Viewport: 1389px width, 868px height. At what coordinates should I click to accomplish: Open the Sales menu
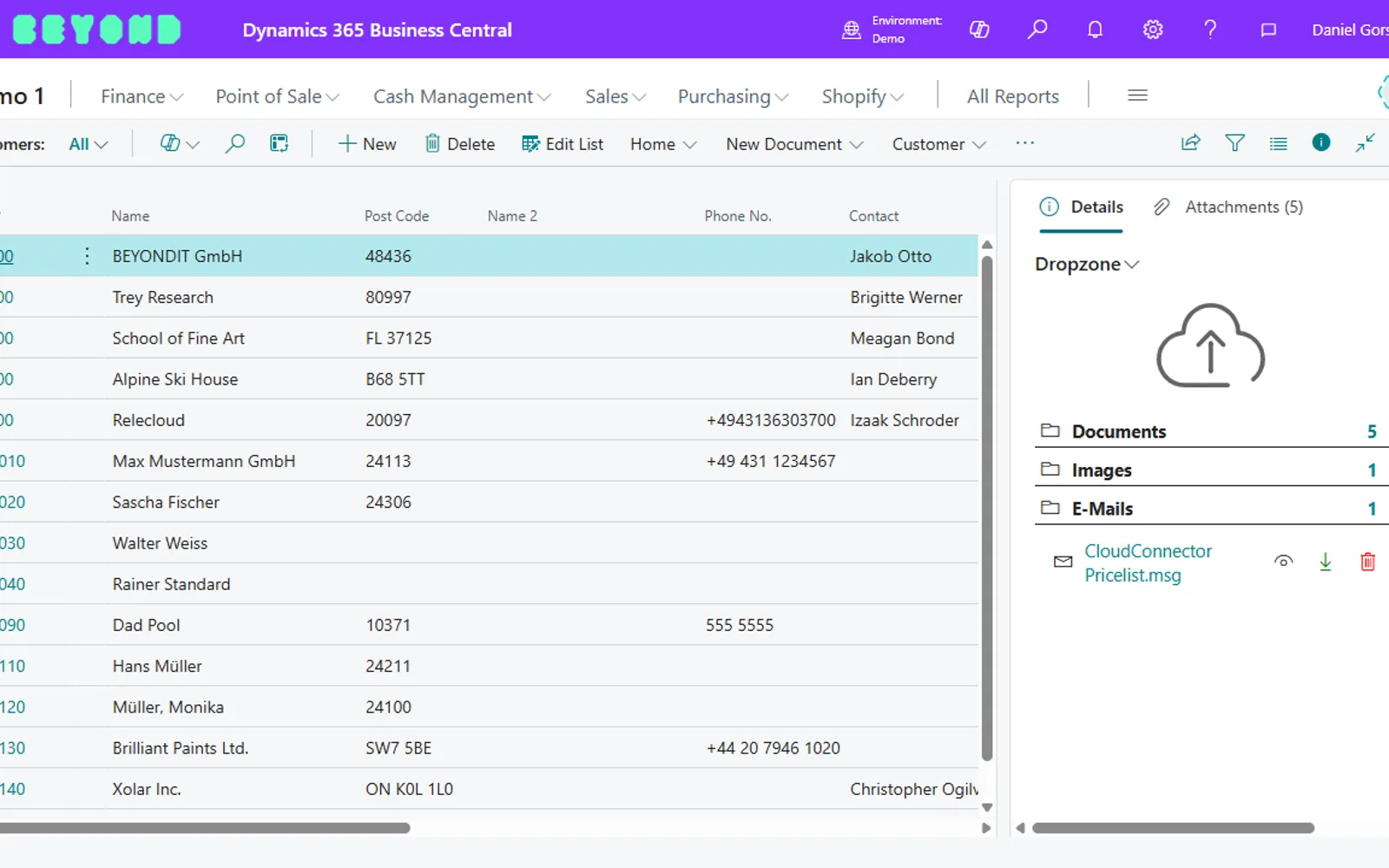click(616, 96)
